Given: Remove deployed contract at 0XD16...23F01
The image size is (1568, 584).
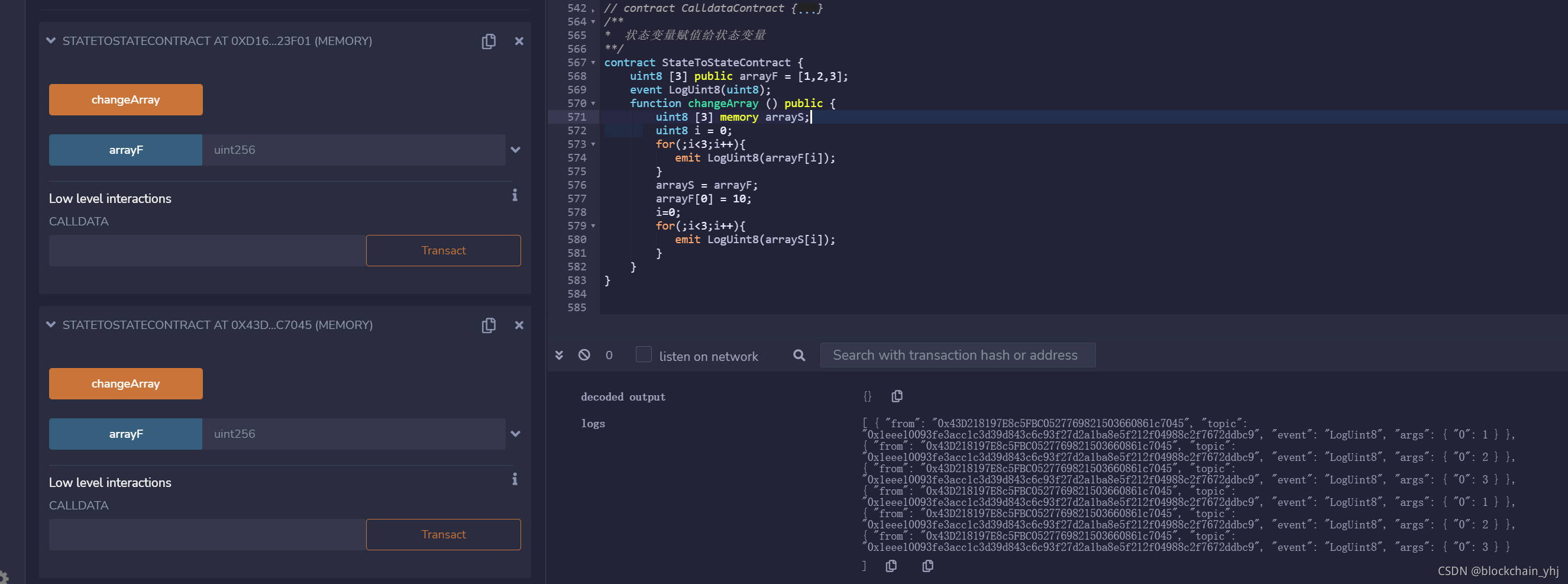Looking at the screenshot, I should coord(519,41).
